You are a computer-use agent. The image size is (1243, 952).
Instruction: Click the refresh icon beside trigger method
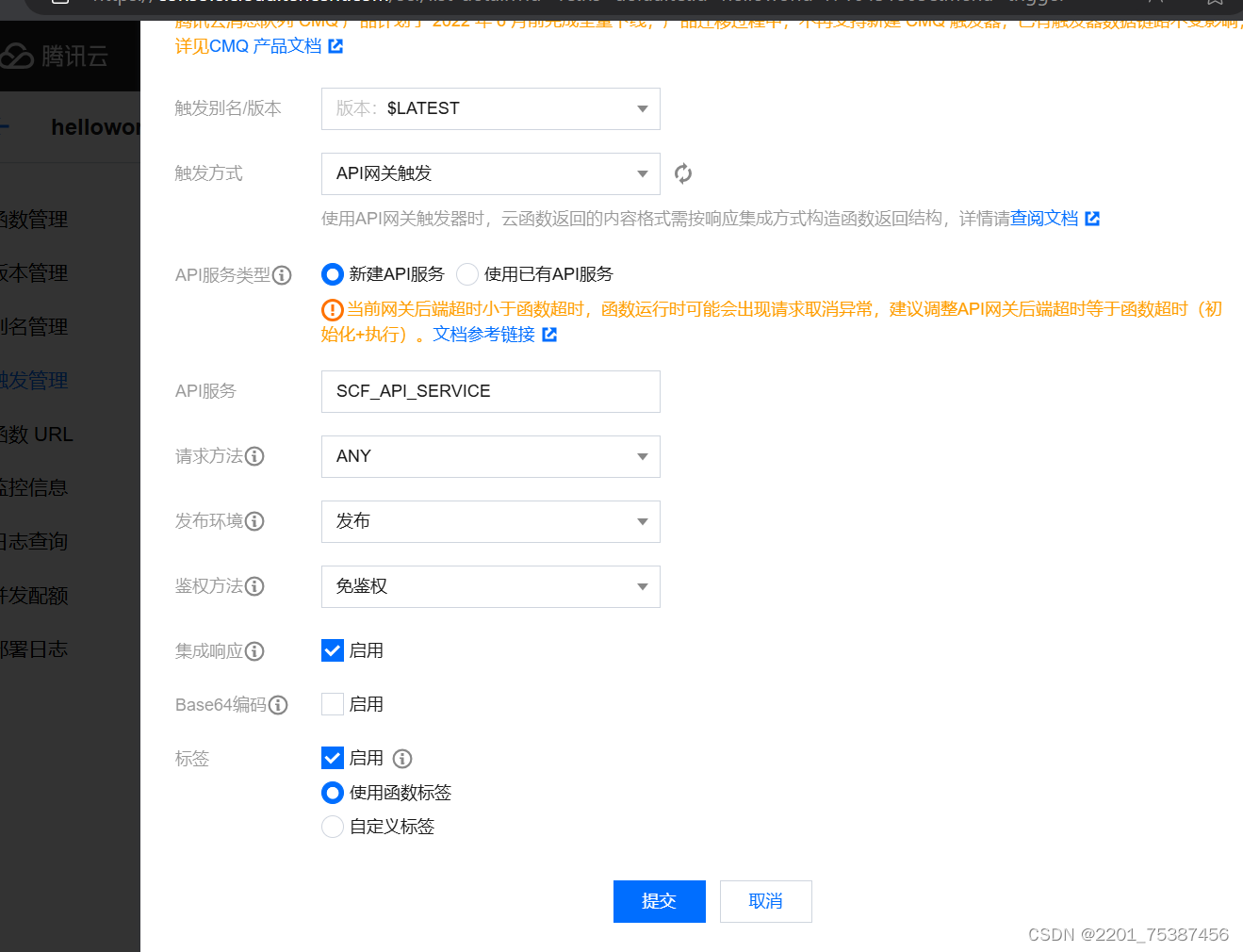(x=683, y=173)
